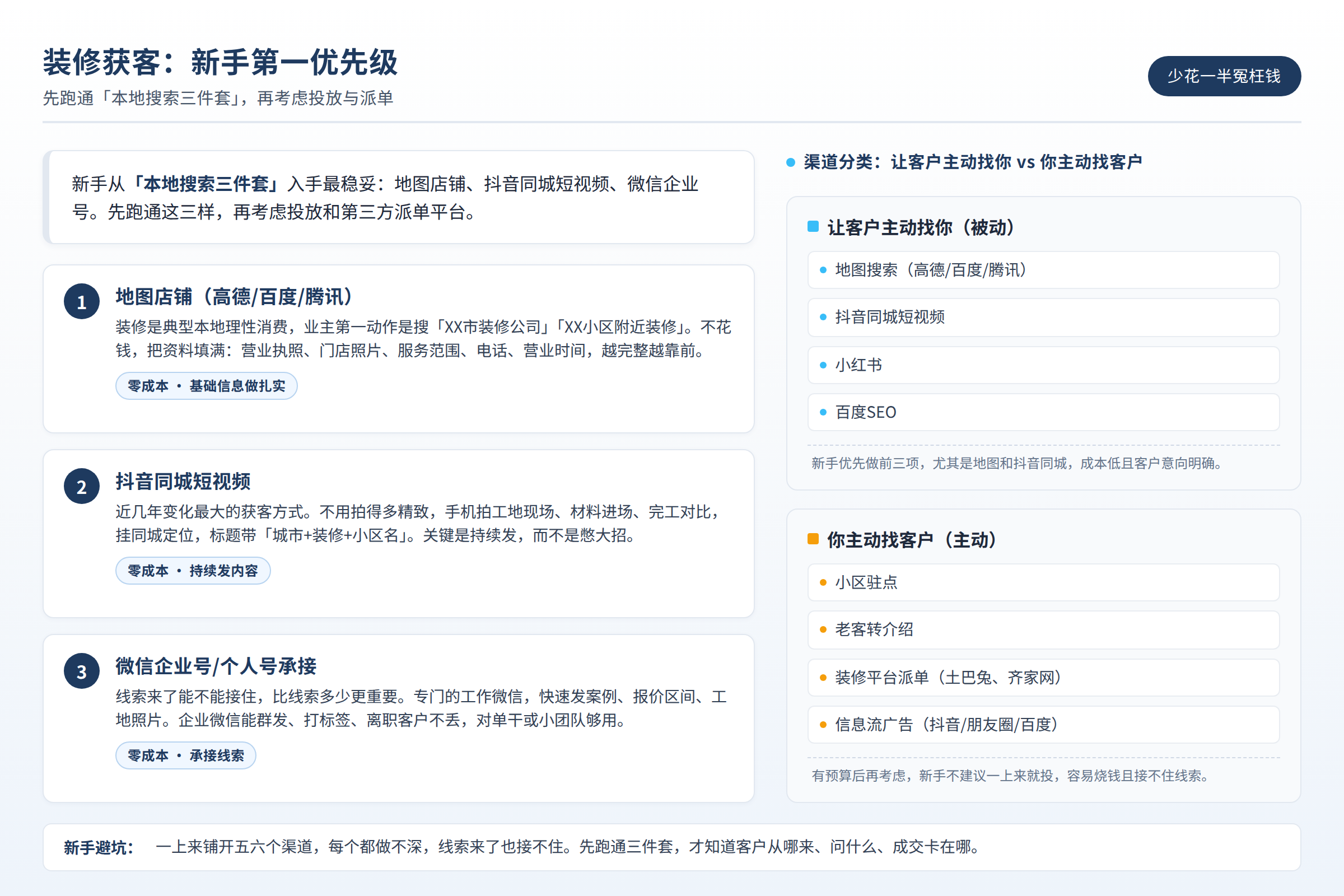Click the 微信企业号/个人号承接 card title
Viewport: 1344px width, 896px height.
click(216, 666)
